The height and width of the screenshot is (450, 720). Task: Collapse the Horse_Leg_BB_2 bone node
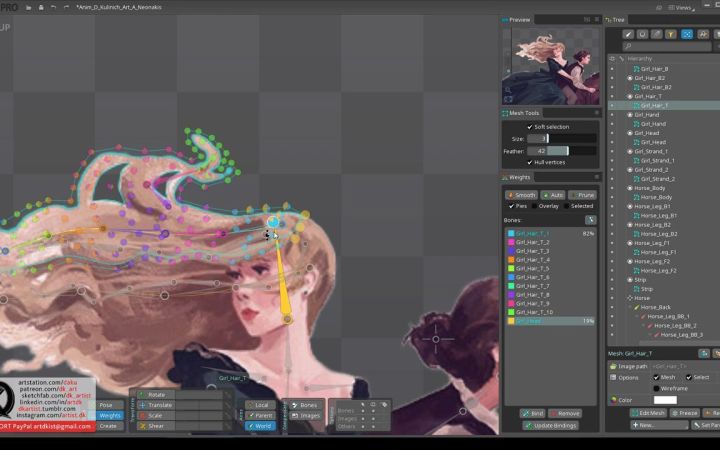644,326
